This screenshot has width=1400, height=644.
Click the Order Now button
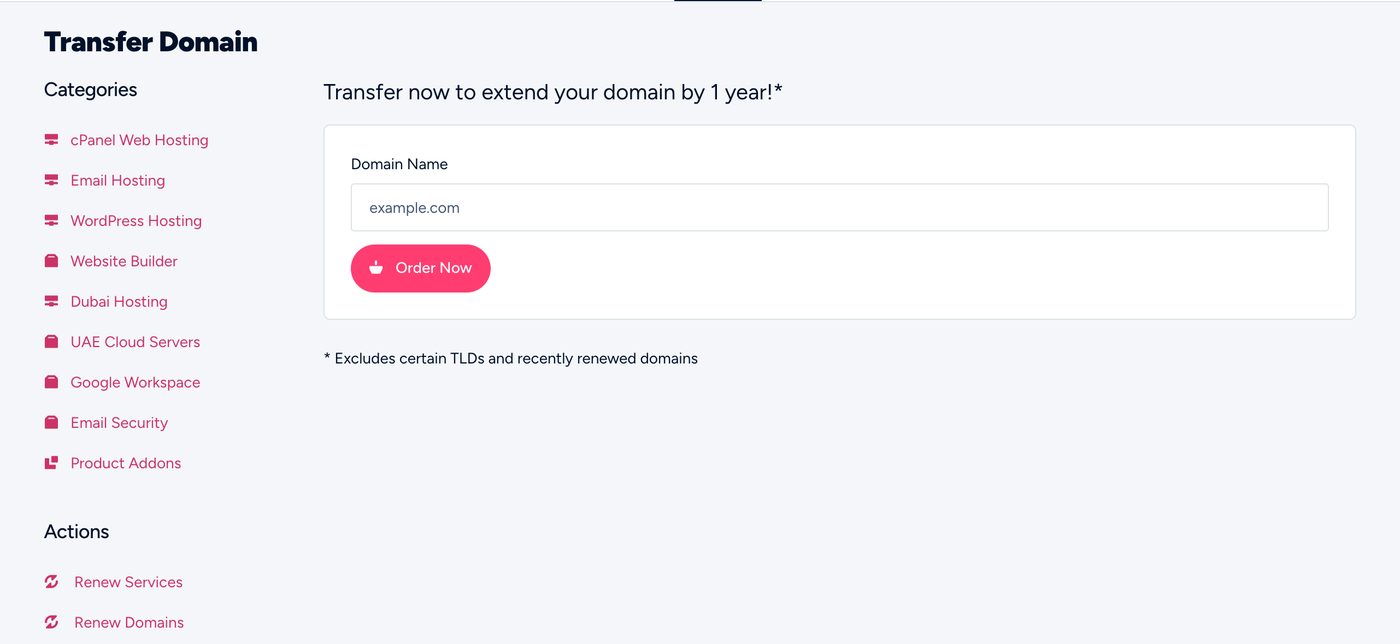click(420, 268)
